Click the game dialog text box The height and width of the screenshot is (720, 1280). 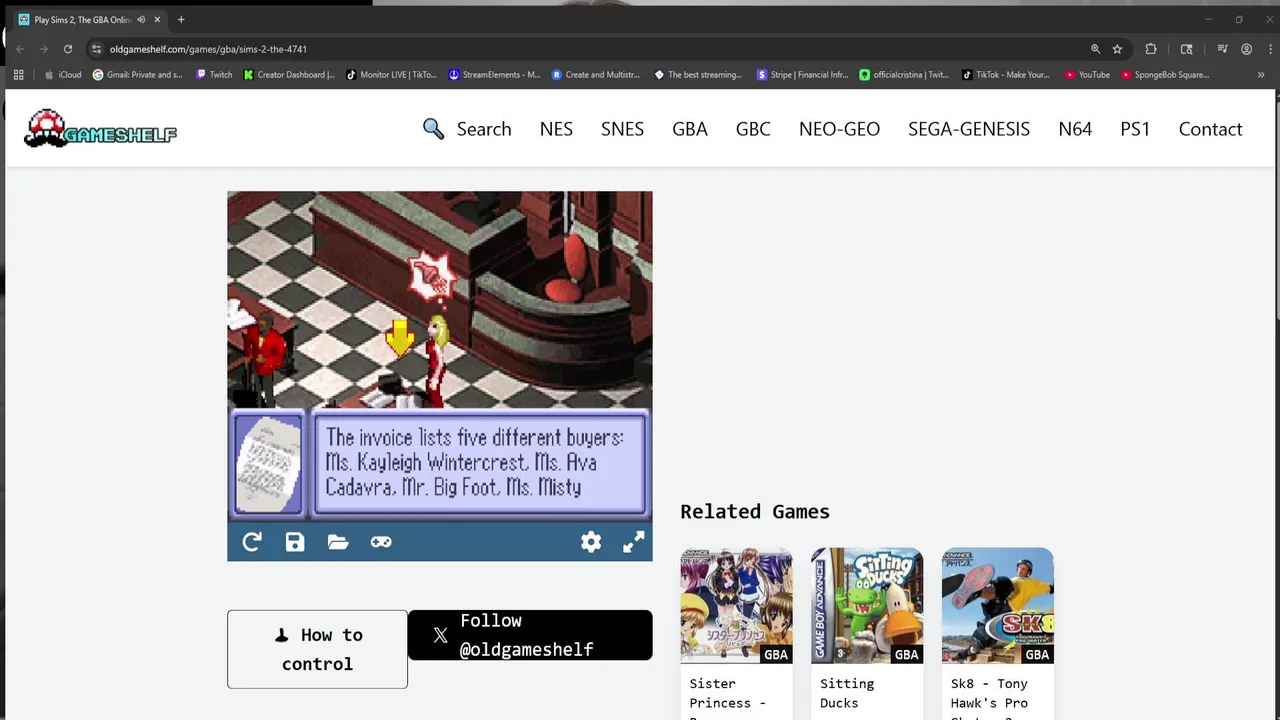pyautogui.click(x=480, y=463)
